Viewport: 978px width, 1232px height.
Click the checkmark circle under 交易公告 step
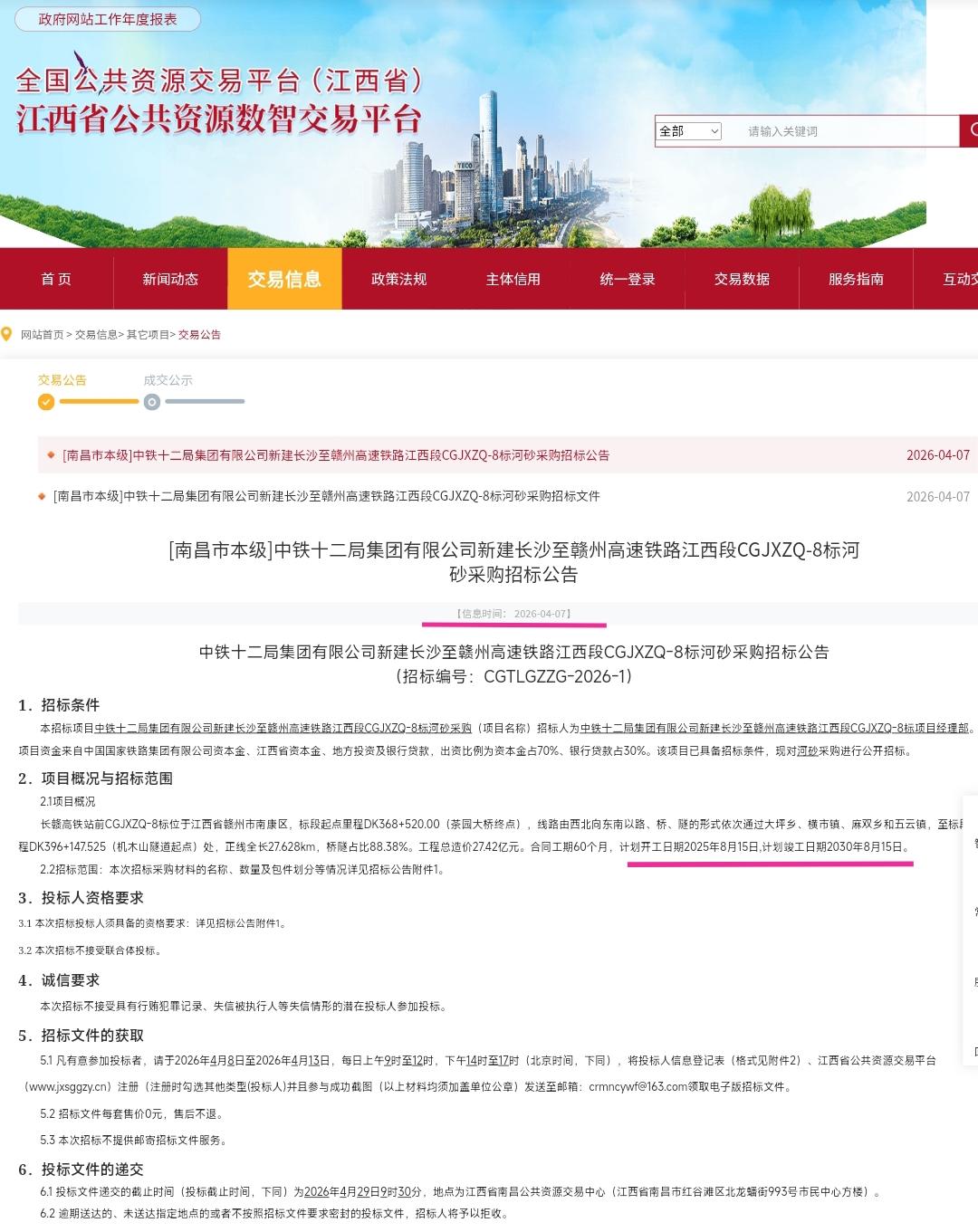[45, 400]
